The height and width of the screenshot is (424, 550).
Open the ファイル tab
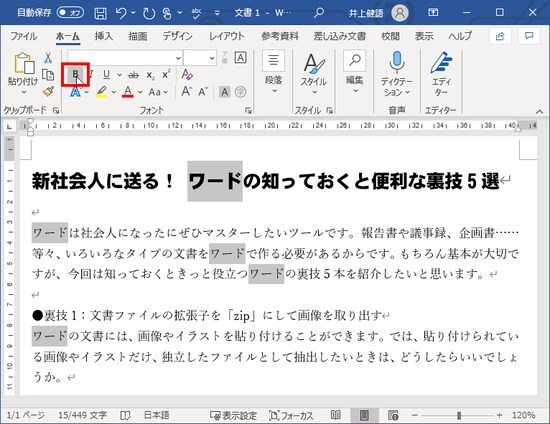[24, 36]
